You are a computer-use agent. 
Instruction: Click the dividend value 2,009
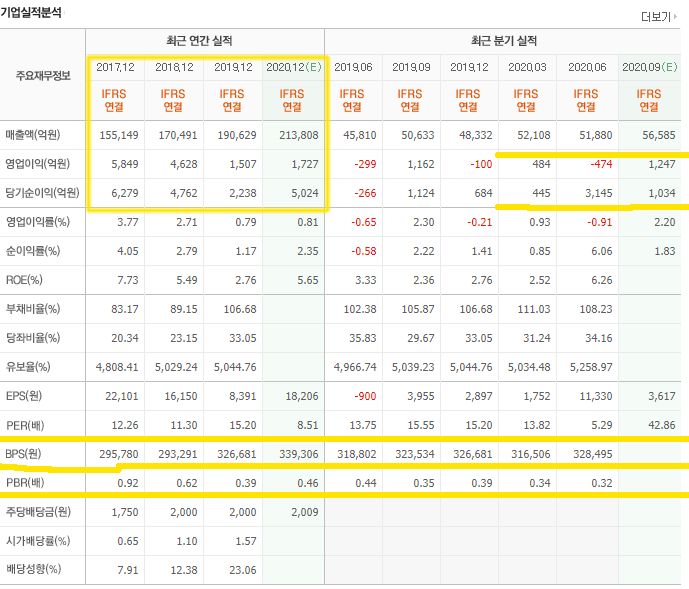coord(305,512)
